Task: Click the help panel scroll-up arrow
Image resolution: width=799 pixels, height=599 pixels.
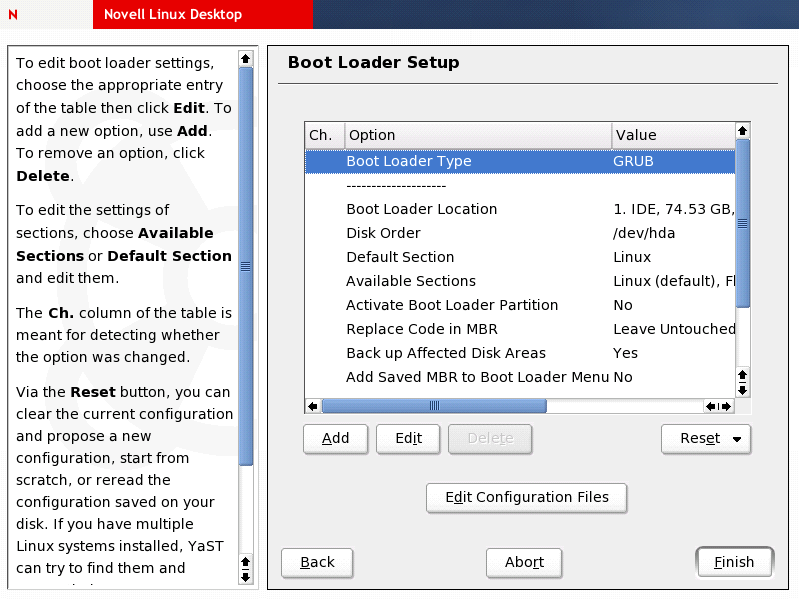Action: (x=246, y=59)
